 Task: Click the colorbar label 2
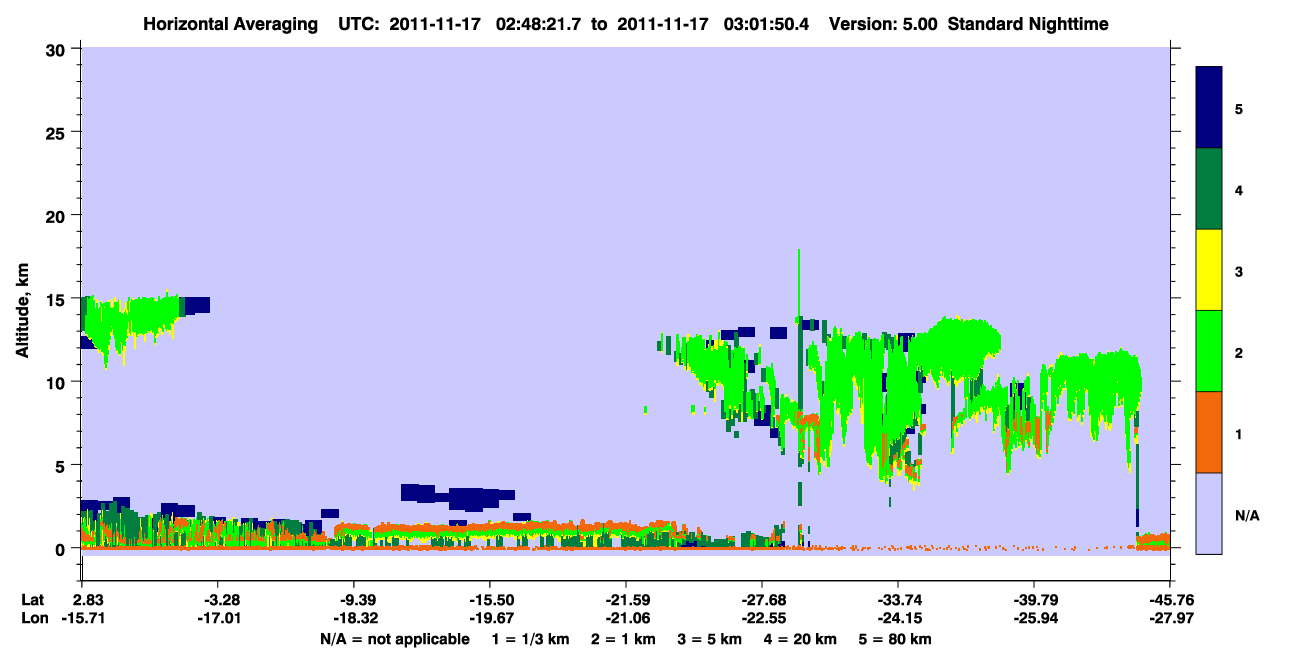pyautogui.click(x=1239, y=352)
